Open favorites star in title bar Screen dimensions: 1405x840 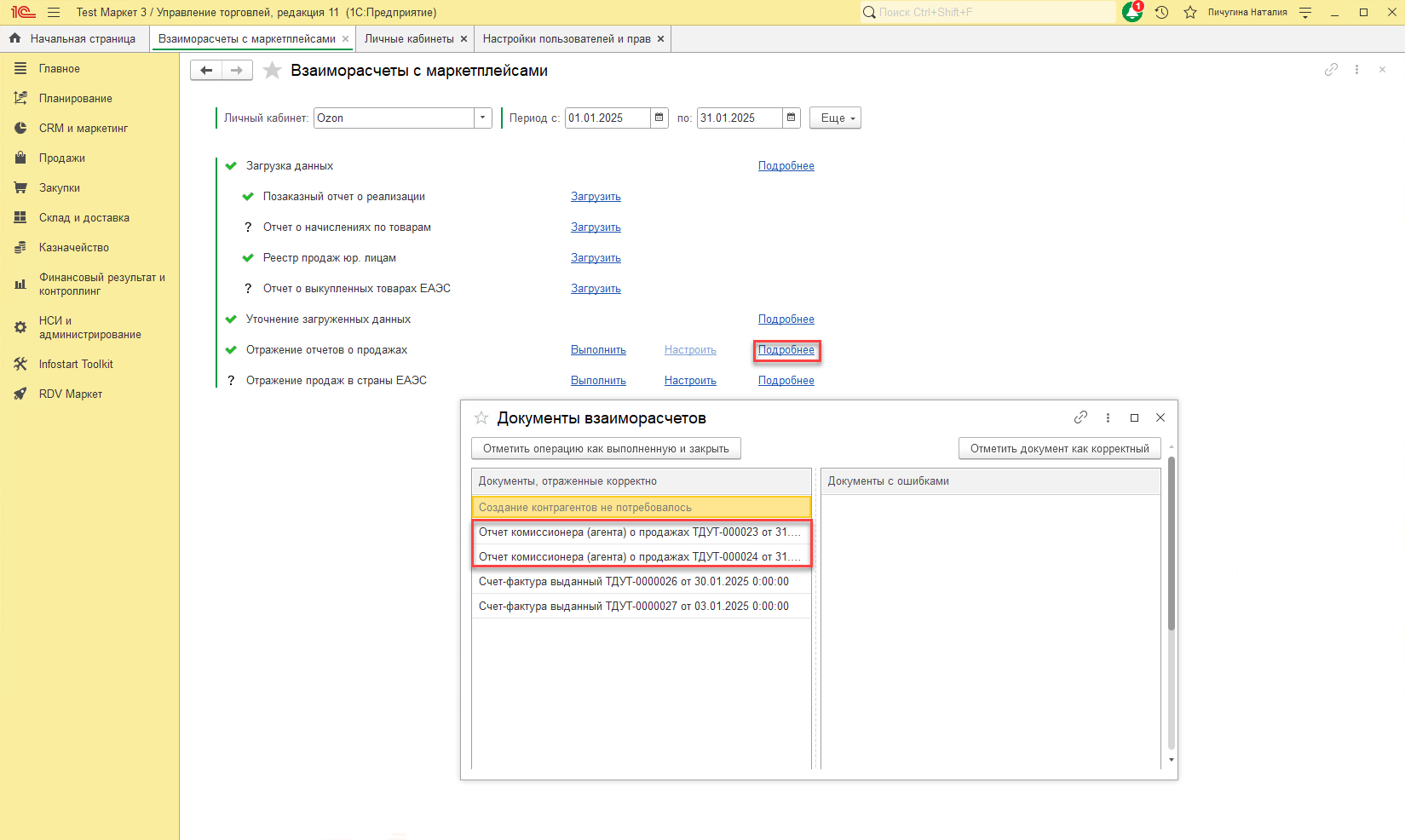point(1190,12)
